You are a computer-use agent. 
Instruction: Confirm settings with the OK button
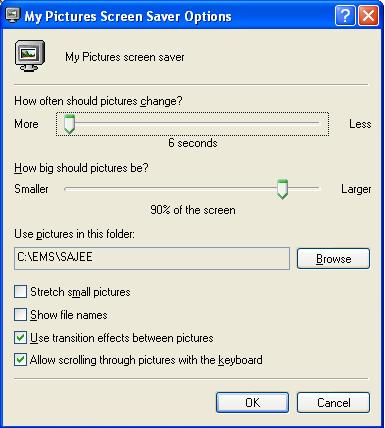(x=252, y=402)
